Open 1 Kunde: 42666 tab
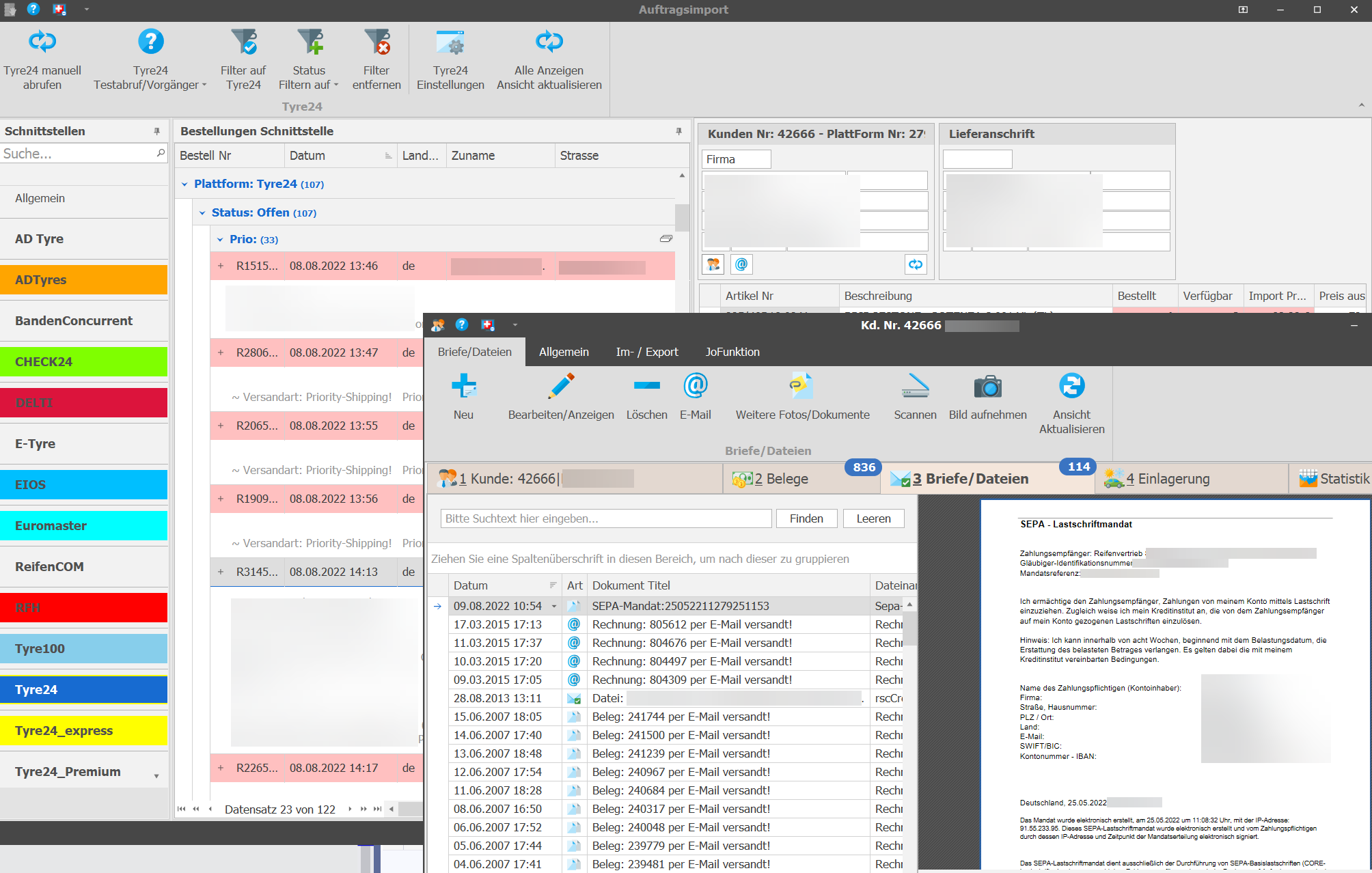 click(574, 479)
